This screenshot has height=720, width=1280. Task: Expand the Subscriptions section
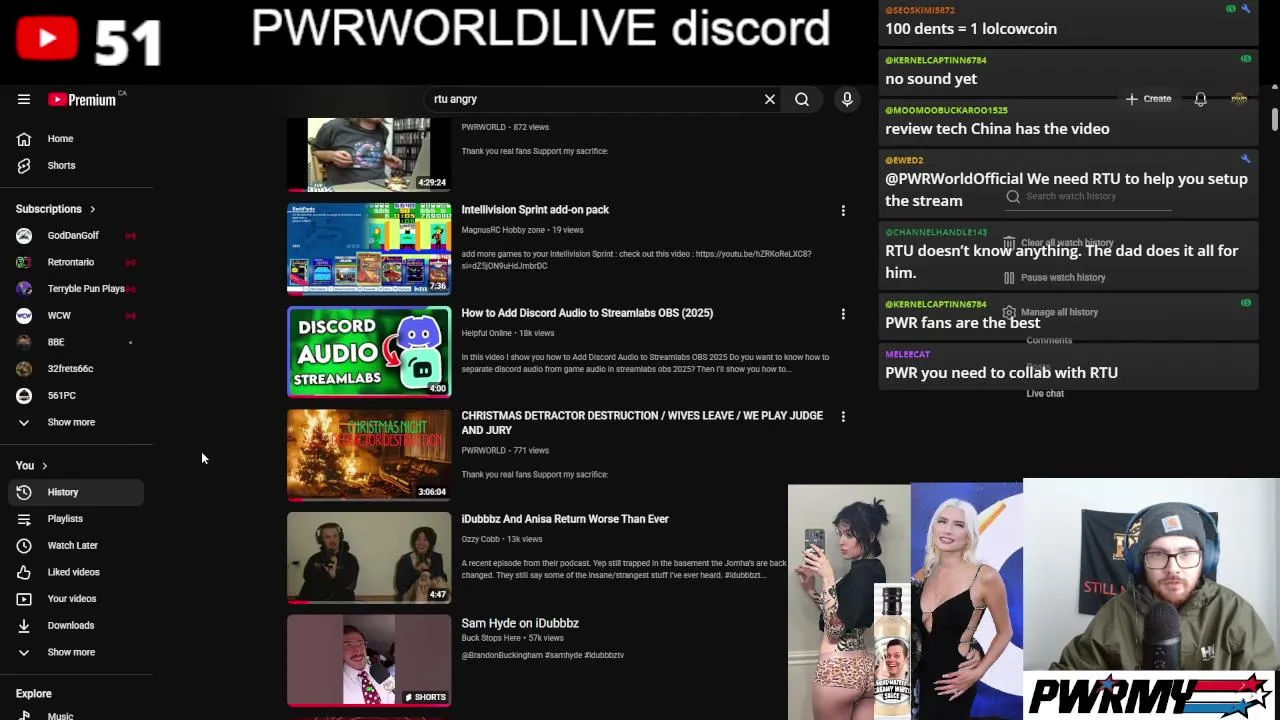[x=56, y=209]
